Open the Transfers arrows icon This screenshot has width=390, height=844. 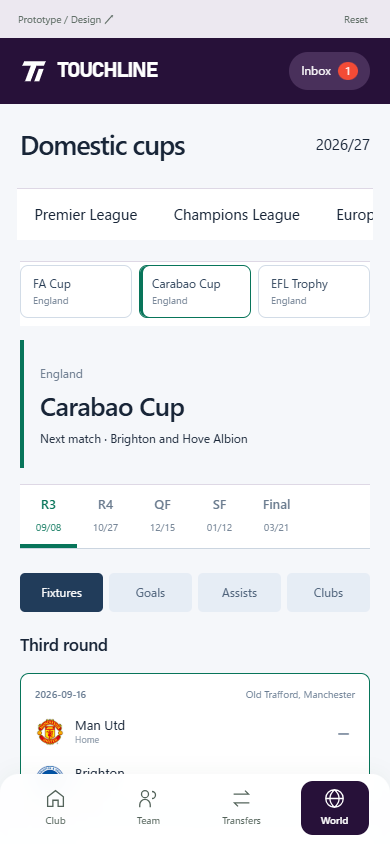click(x=242, y=798)
